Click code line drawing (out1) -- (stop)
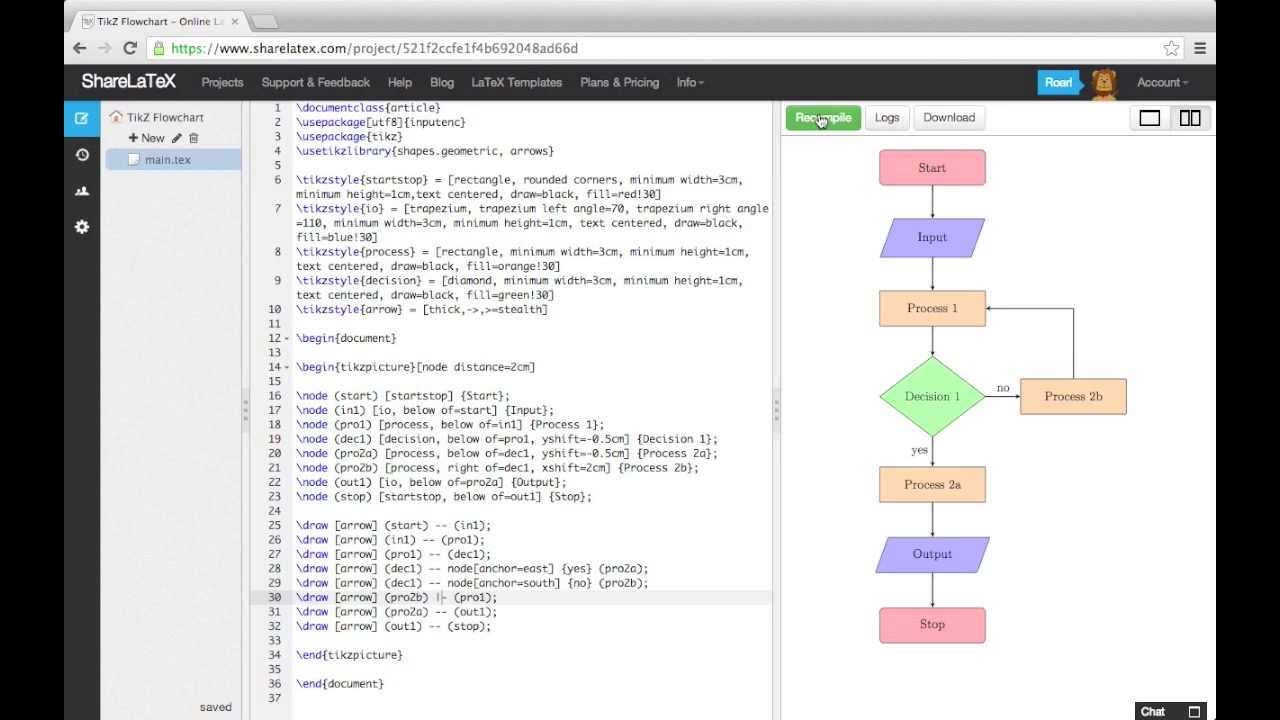Image resolution: width=1280 pixels, height=720 pixels. tap(393, 627)
